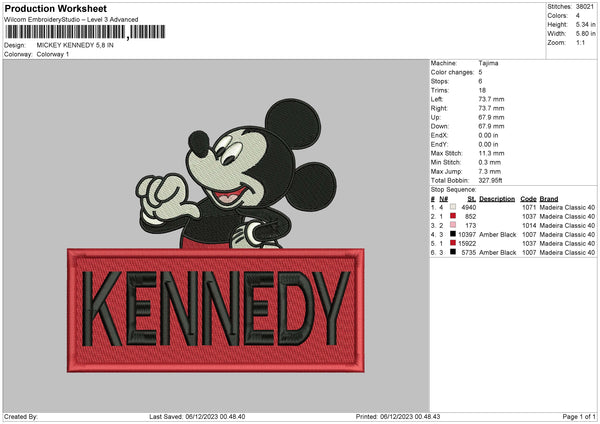This screenshot has width=600, height=424.
Task: Click the Min Stitch value '0.3 mm'
Action: pyautogui.click(x=490, y=162)
